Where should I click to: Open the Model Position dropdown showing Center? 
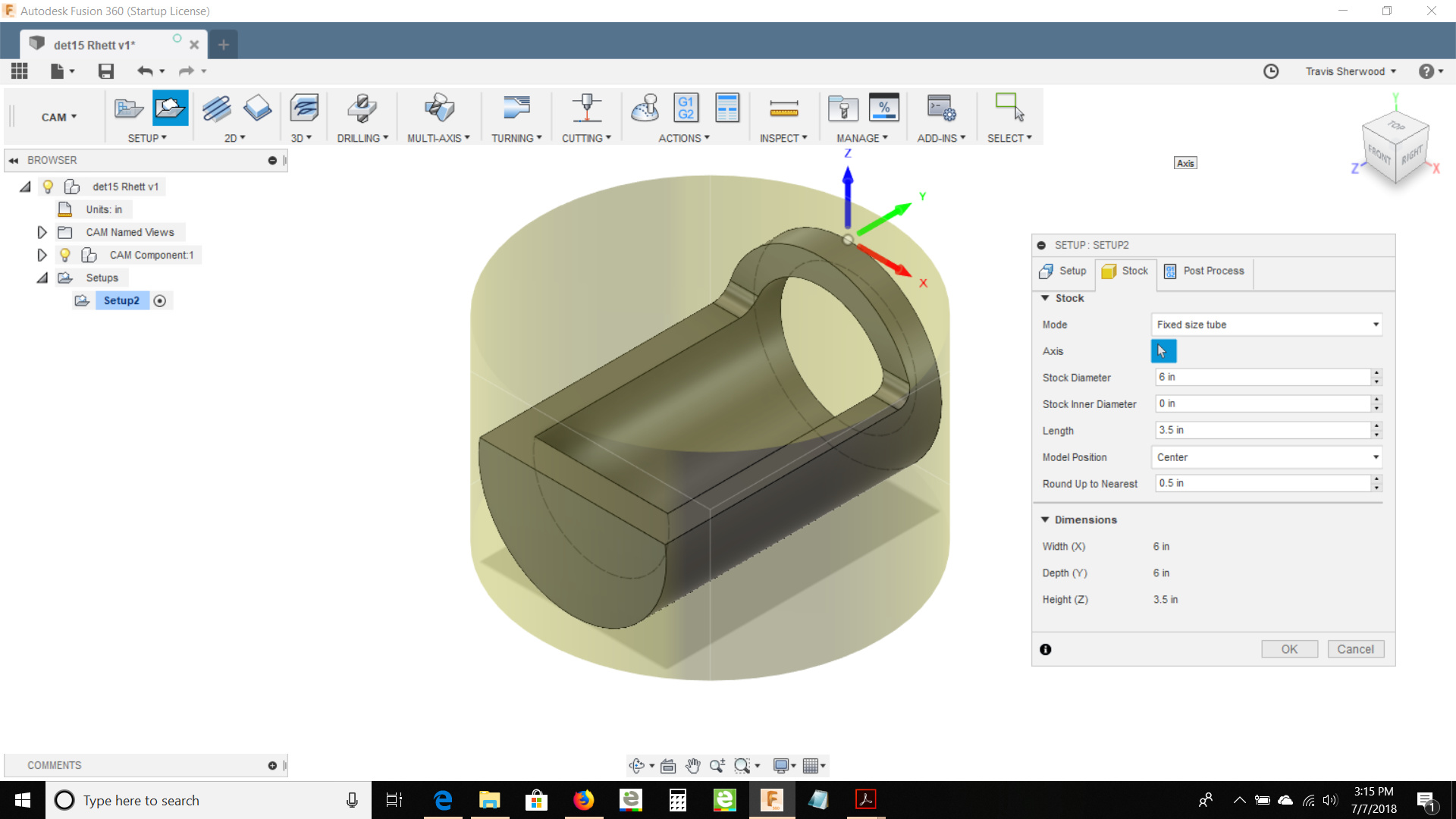pyautogui.click(x=1266, y=457)
